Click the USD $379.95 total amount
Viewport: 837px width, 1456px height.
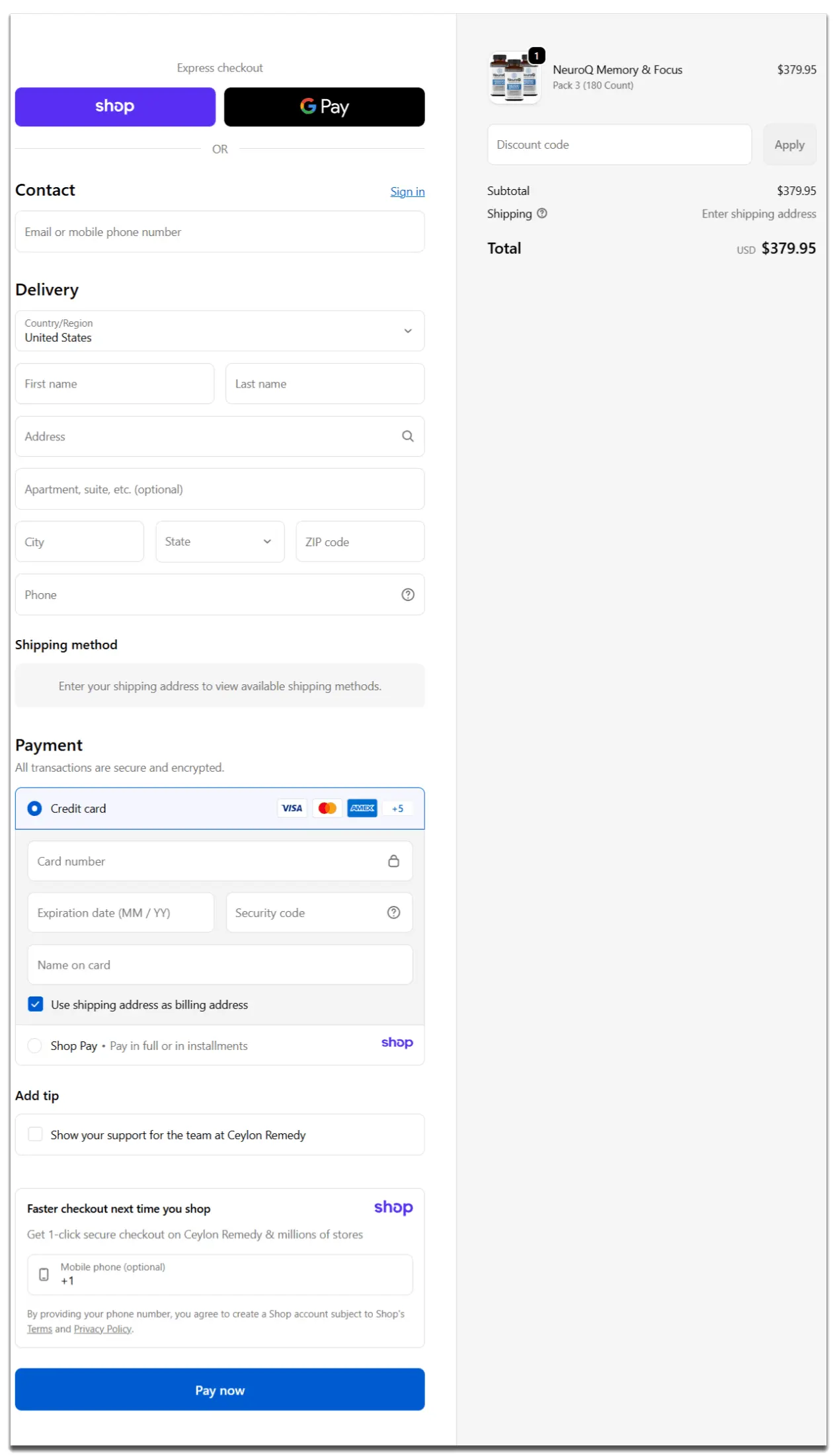point(776,249)
